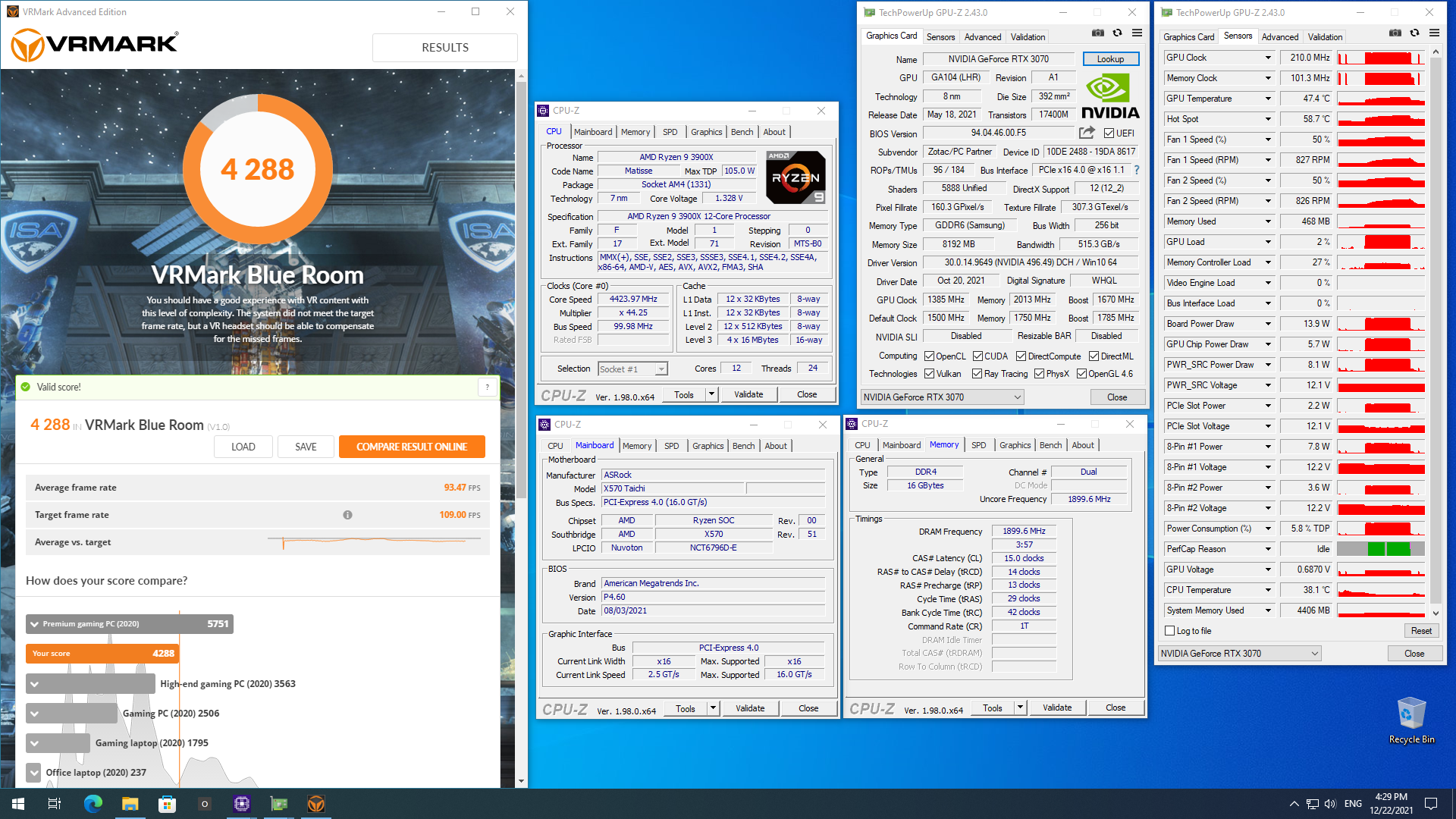This screenshot has width=1456, height=819.
Task: Open the Recycle Bin desktop icon
Action: coord(1411,720)
